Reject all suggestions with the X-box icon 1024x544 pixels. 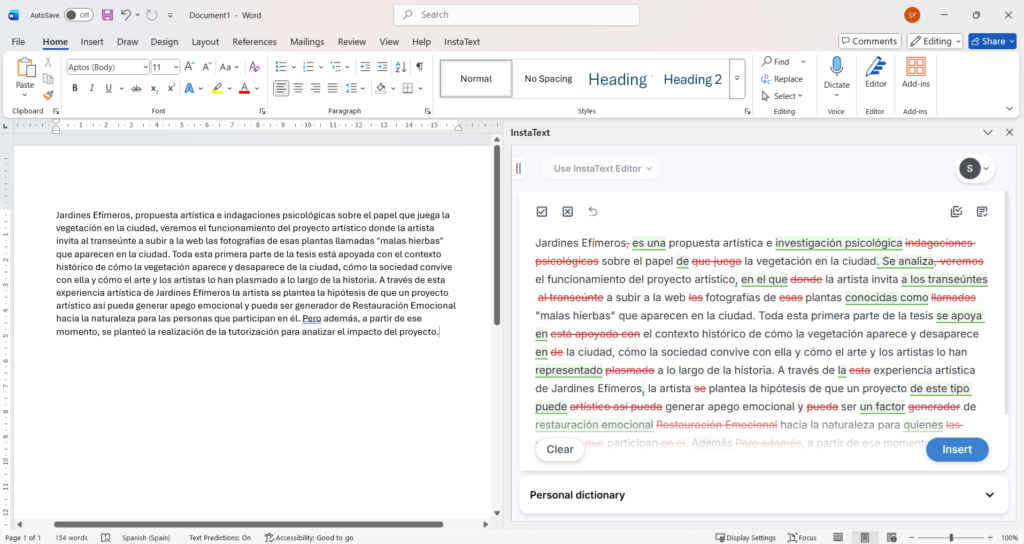click(567, 211)
